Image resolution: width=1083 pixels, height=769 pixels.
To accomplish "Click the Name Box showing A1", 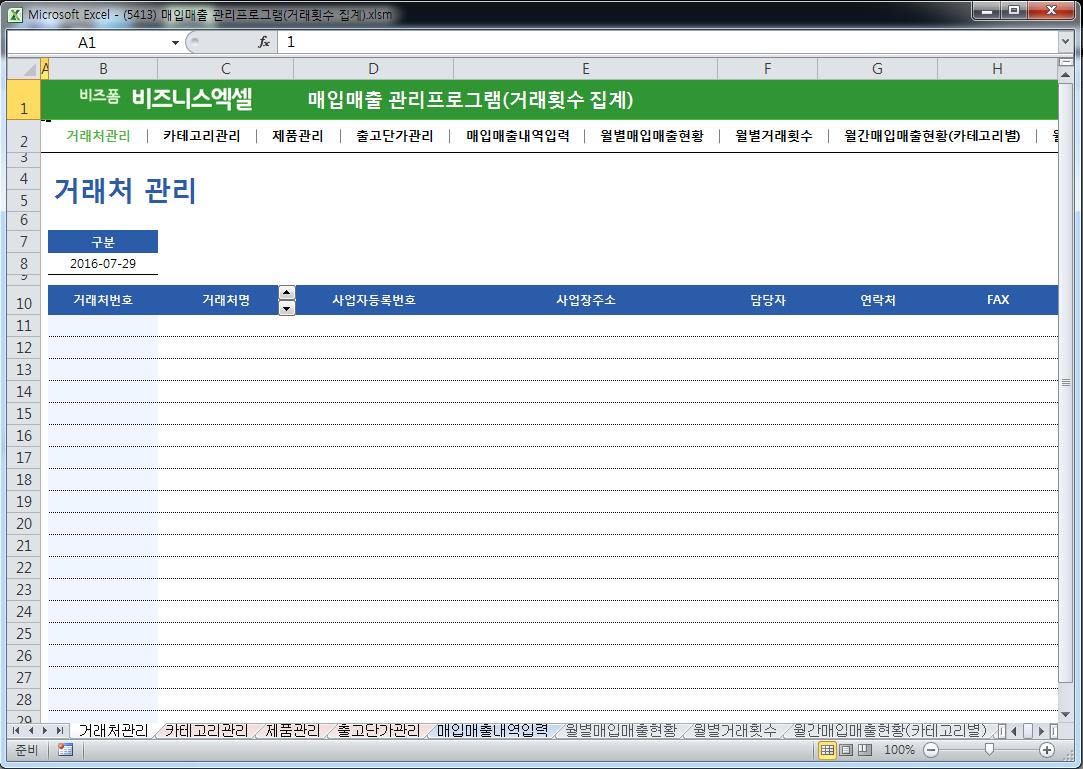I will pyautogui.click(x=87, y=43).
